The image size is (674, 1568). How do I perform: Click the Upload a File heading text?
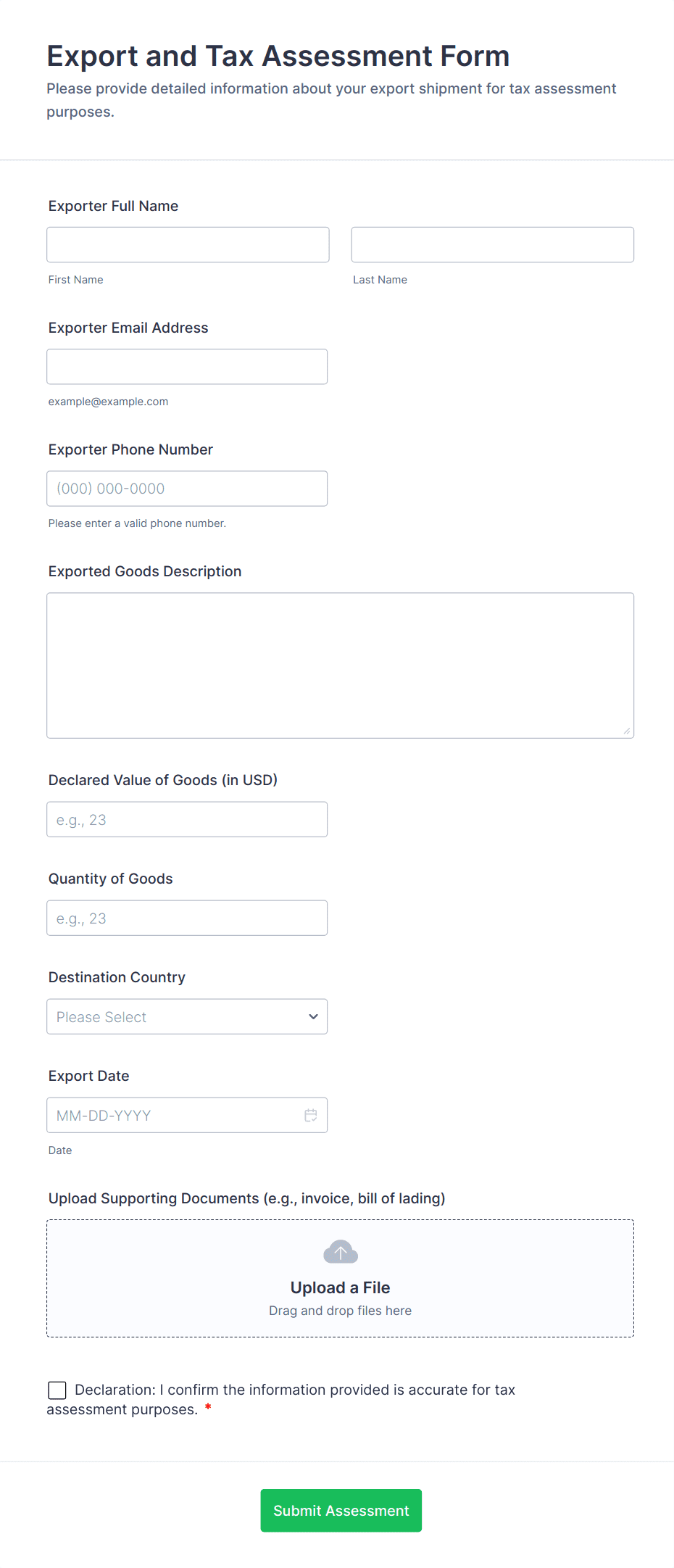340,1287
